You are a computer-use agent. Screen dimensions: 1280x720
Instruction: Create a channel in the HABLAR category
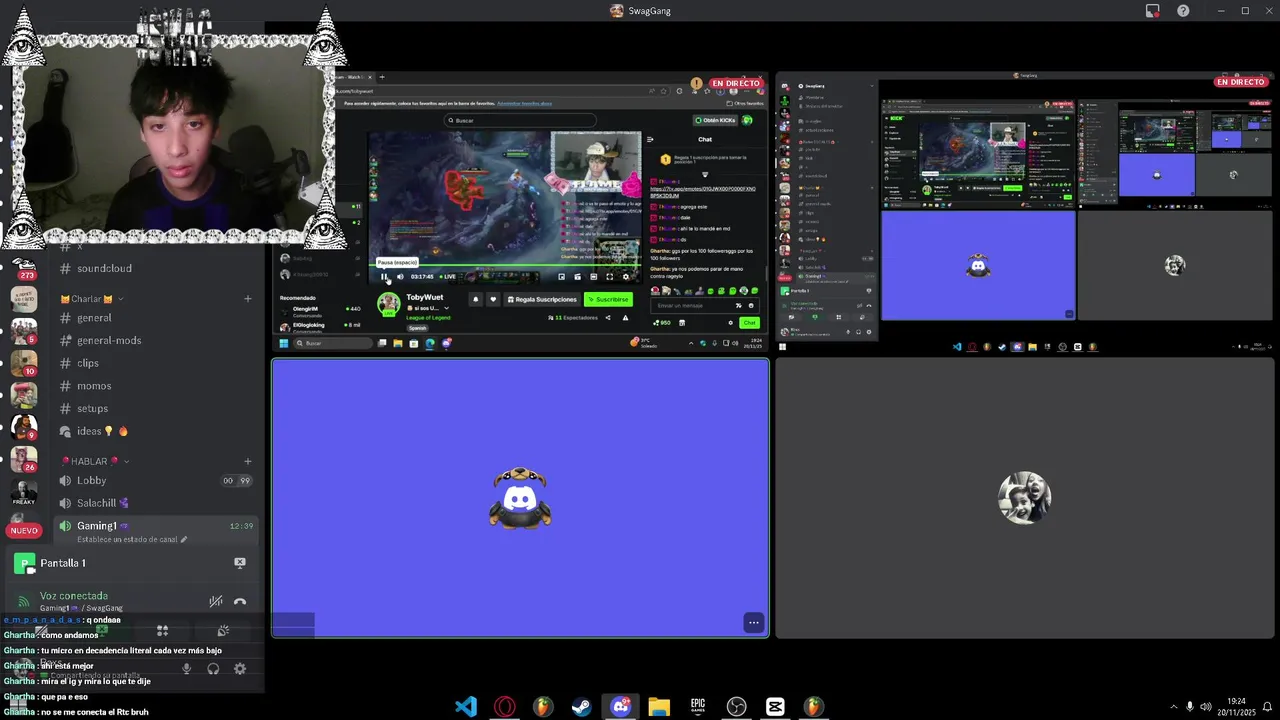[x=248, y=461]
